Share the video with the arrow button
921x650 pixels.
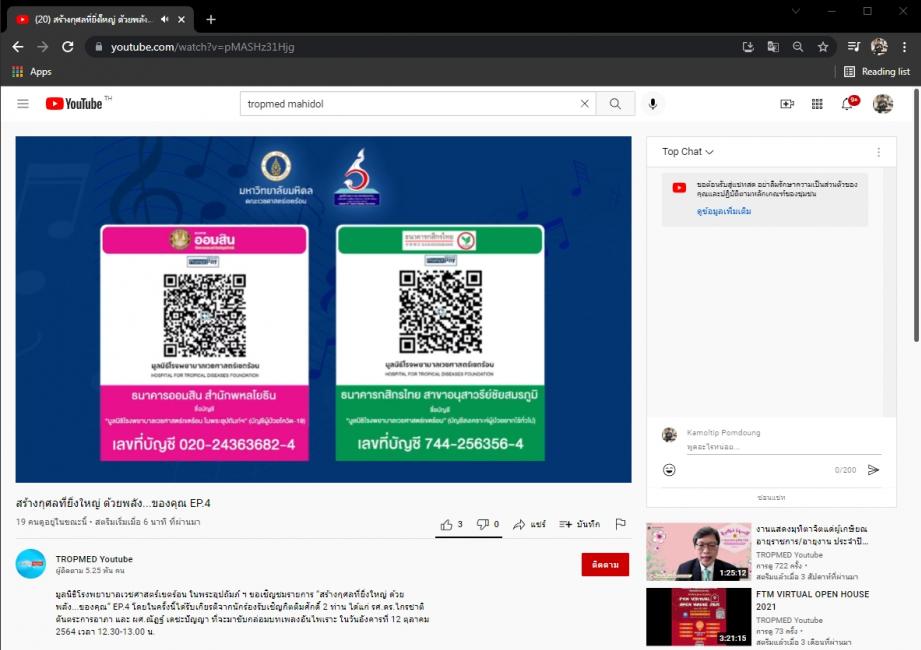(529, 524)
